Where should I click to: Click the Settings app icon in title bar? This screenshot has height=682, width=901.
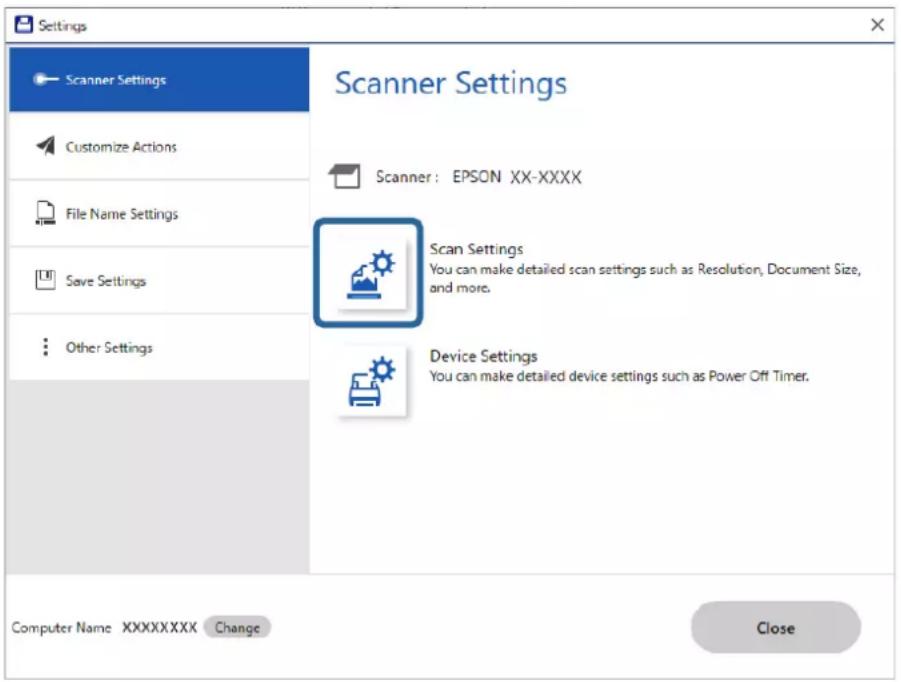[24, 25]
